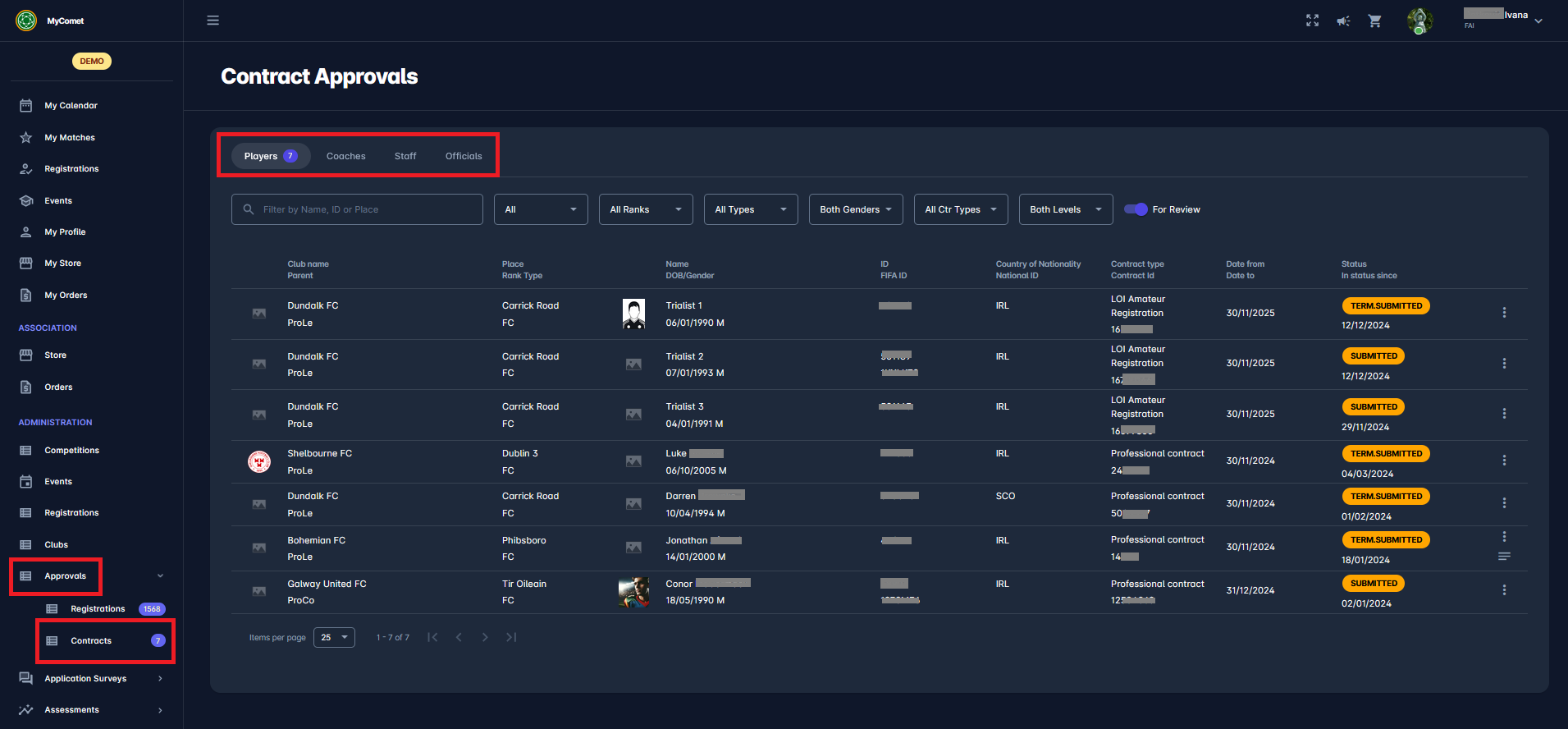Viewport: 1568px width, 729px height.
Task: Open the shopping cart icon
Action: pos(1375,21)
